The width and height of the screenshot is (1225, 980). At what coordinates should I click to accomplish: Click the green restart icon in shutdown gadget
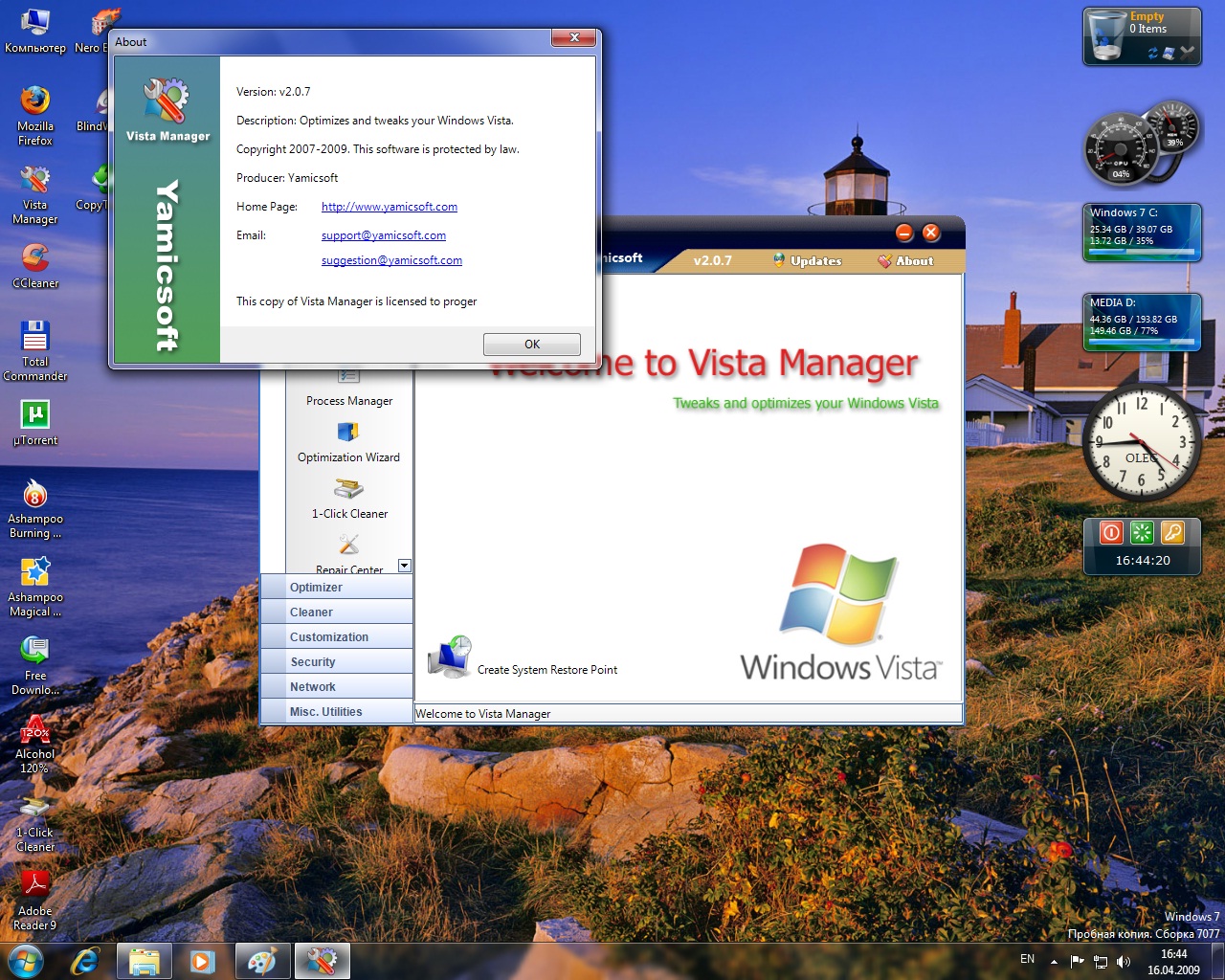1142,533
